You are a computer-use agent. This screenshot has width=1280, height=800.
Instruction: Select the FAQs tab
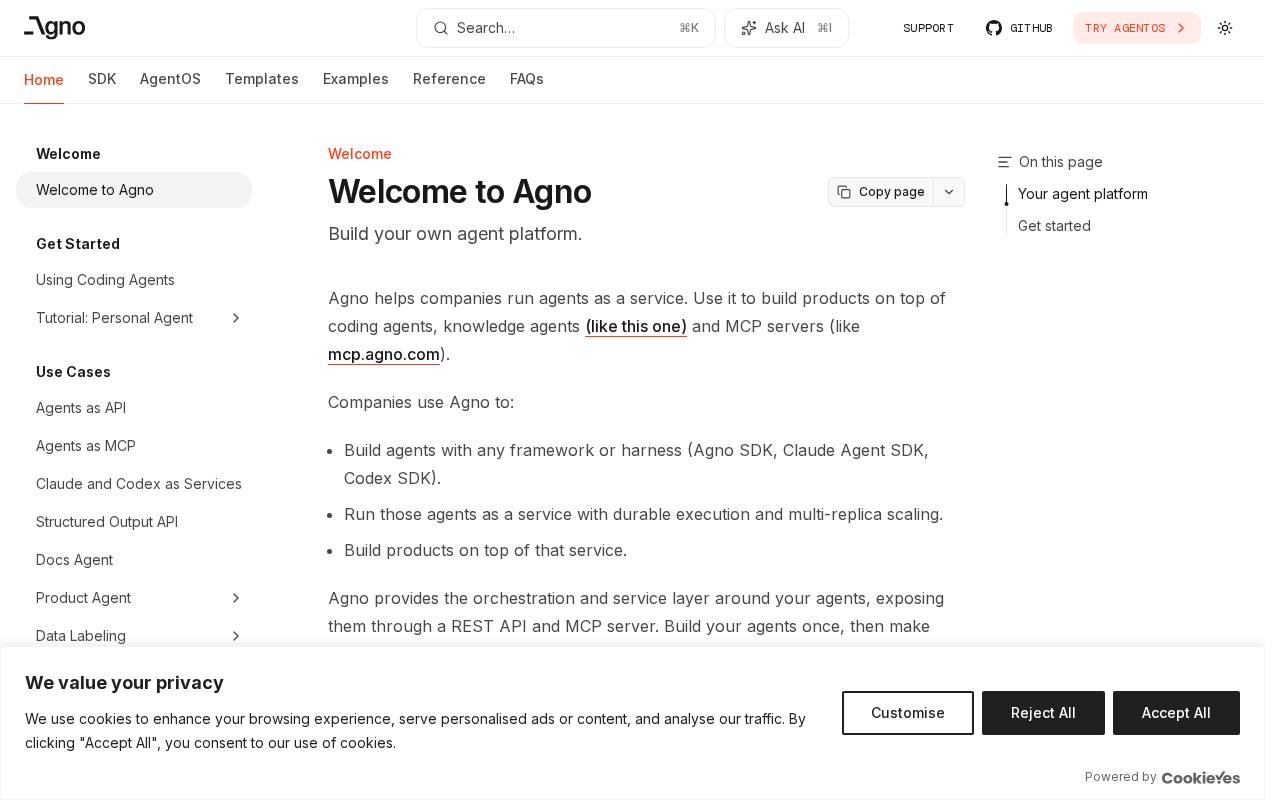(x=527, y=79)
